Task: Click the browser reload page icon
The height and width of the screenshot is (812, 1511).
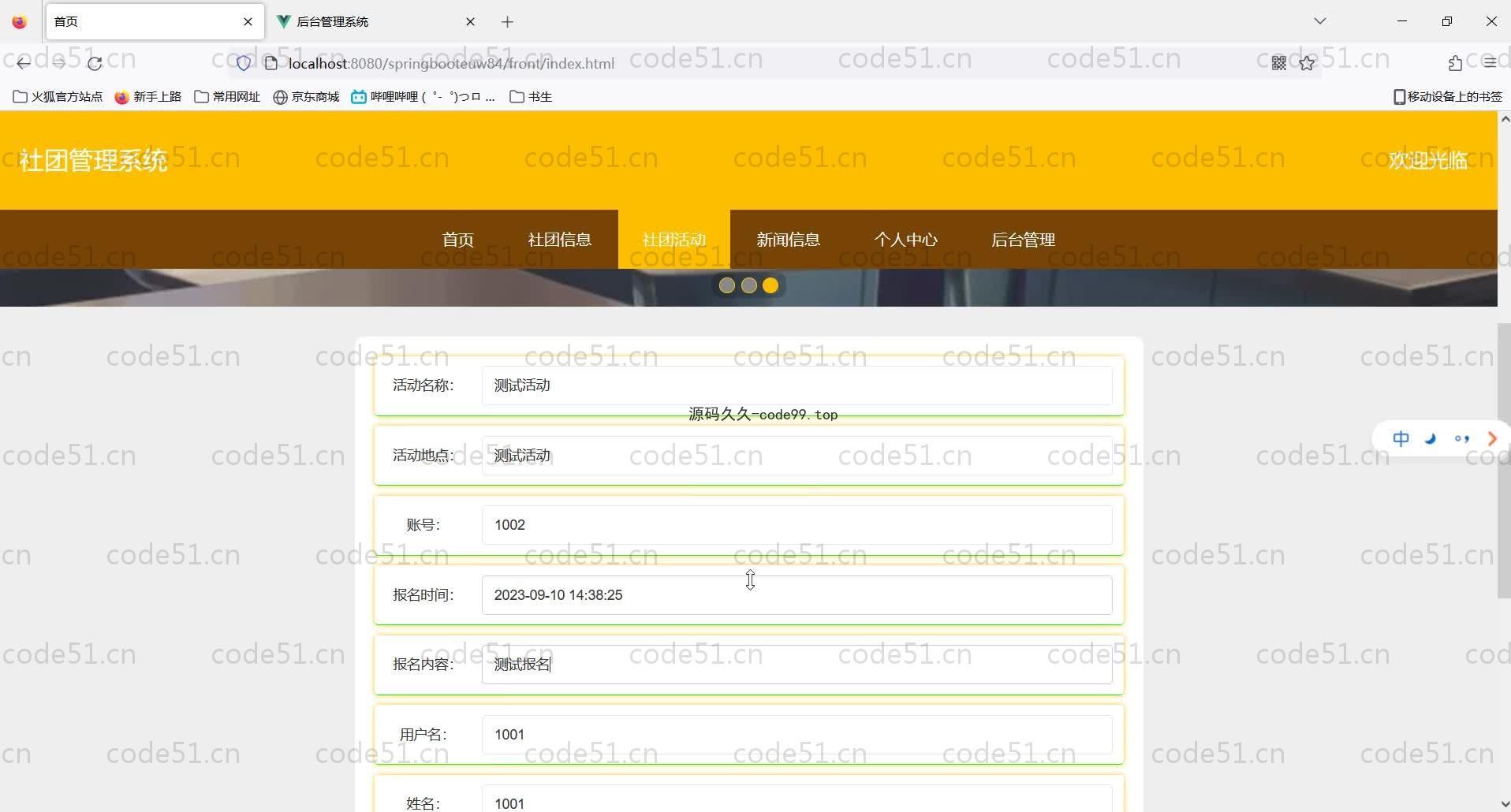Action: [95, 64]
